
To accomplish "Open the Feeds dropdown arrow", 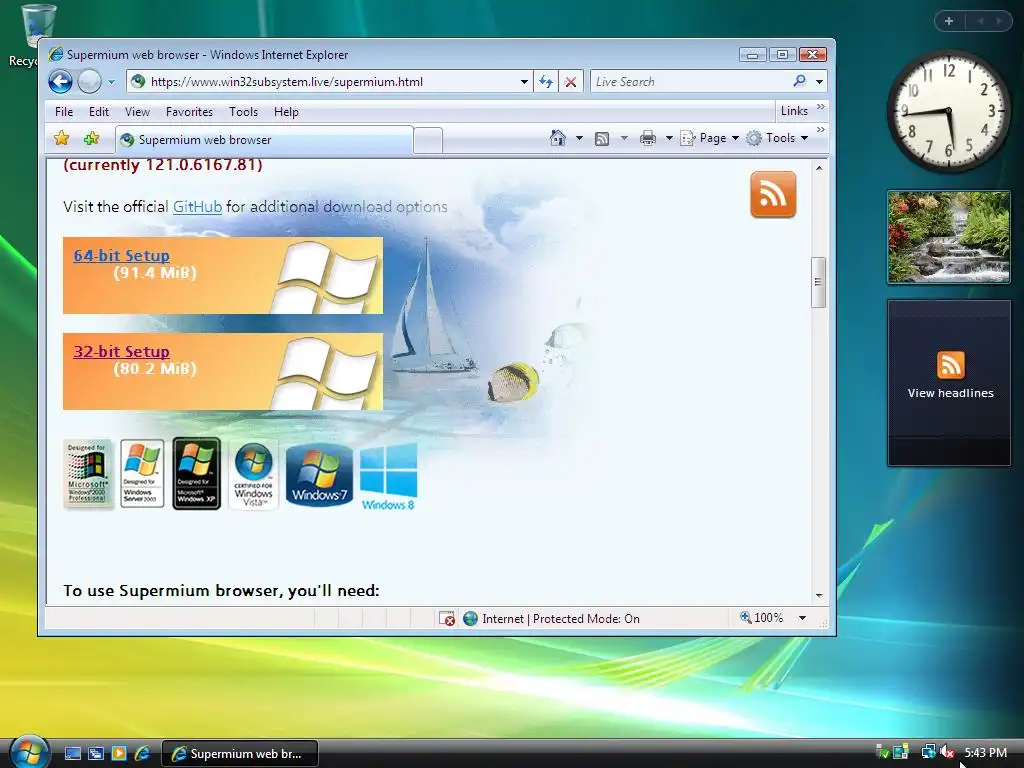I will pyautogui.click(x=624, y=138).
